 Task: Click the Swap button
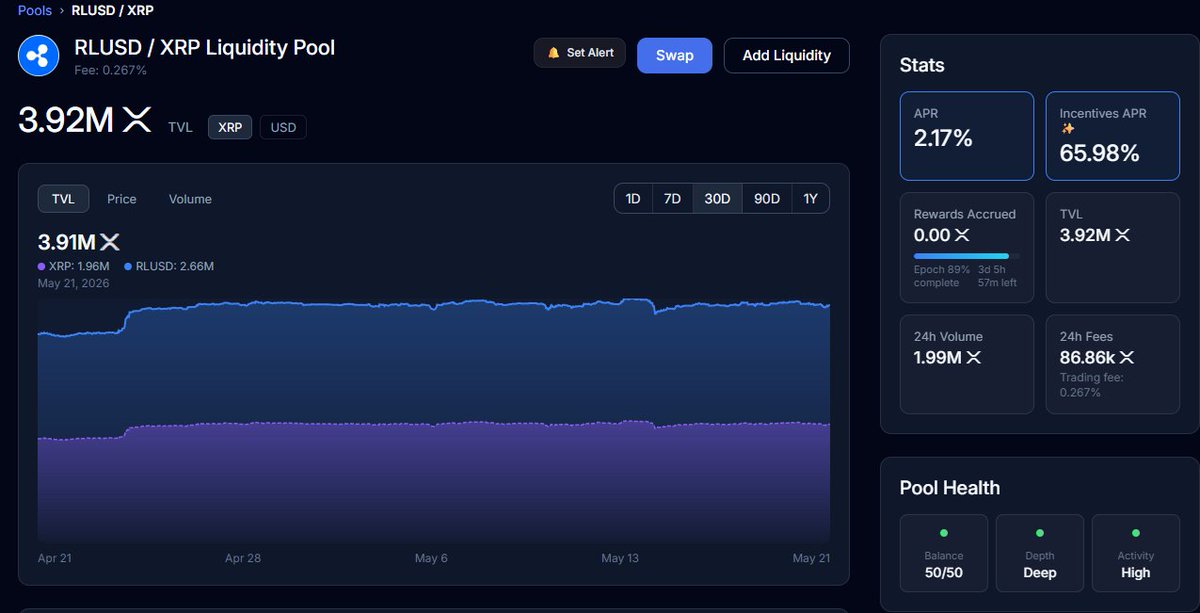tap(674, 56)
